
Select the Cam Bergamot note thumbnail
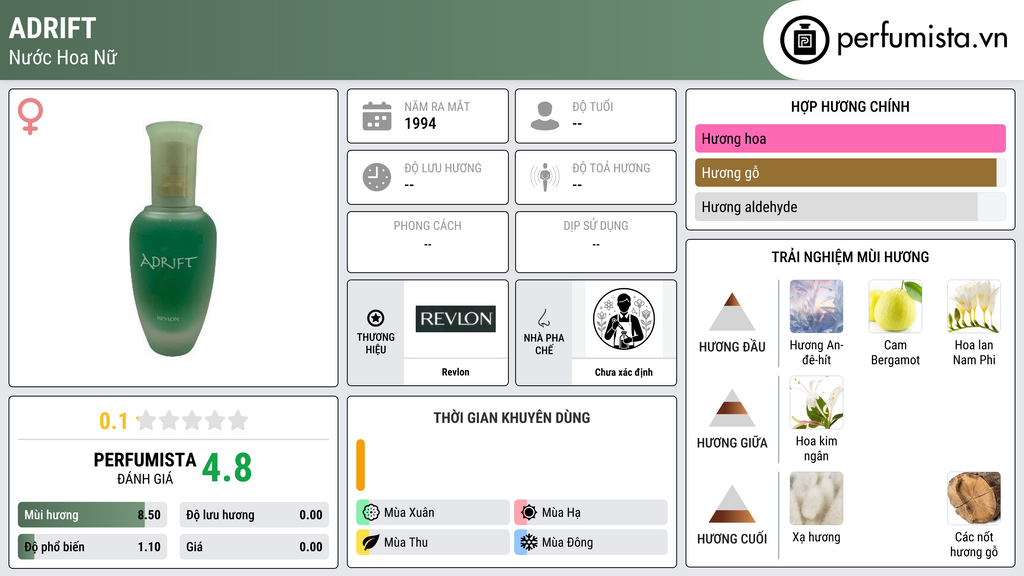(895, 306)
